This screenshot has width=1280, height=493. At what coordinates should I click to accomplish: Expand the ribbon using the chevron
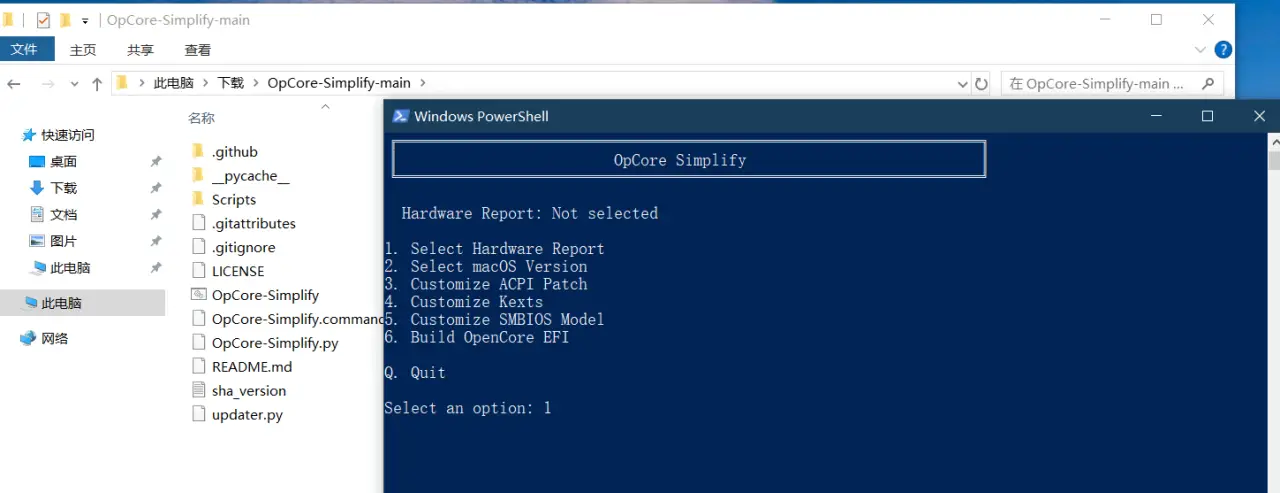(x=1200, y=50)
